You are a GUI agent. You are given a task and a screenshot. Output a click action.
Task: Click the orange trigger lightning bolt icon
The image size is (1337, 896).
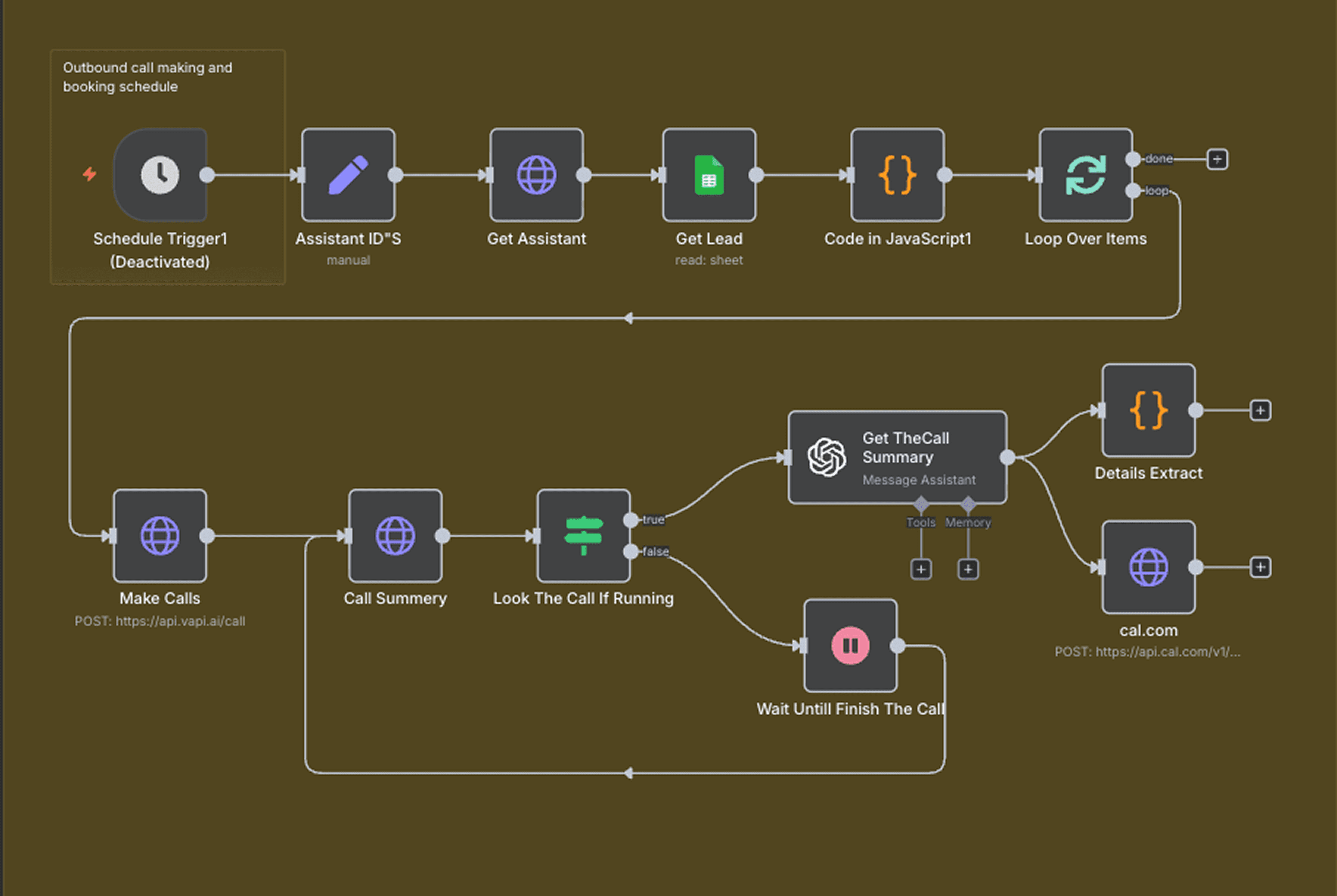tap(90, 174)
